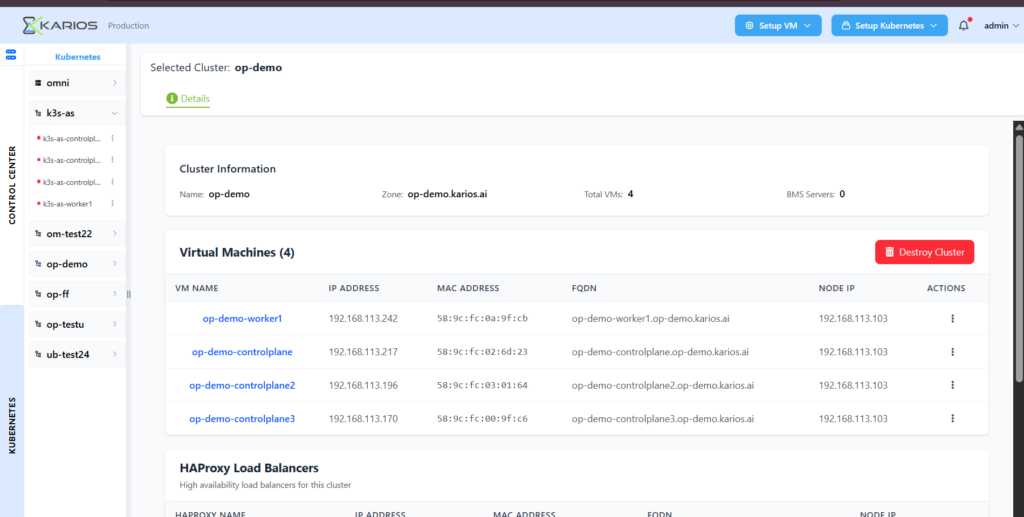Screen dimensions: 1024x517
Task: Open actions menu for the 192.168.113.217 row
Action: 952,352
